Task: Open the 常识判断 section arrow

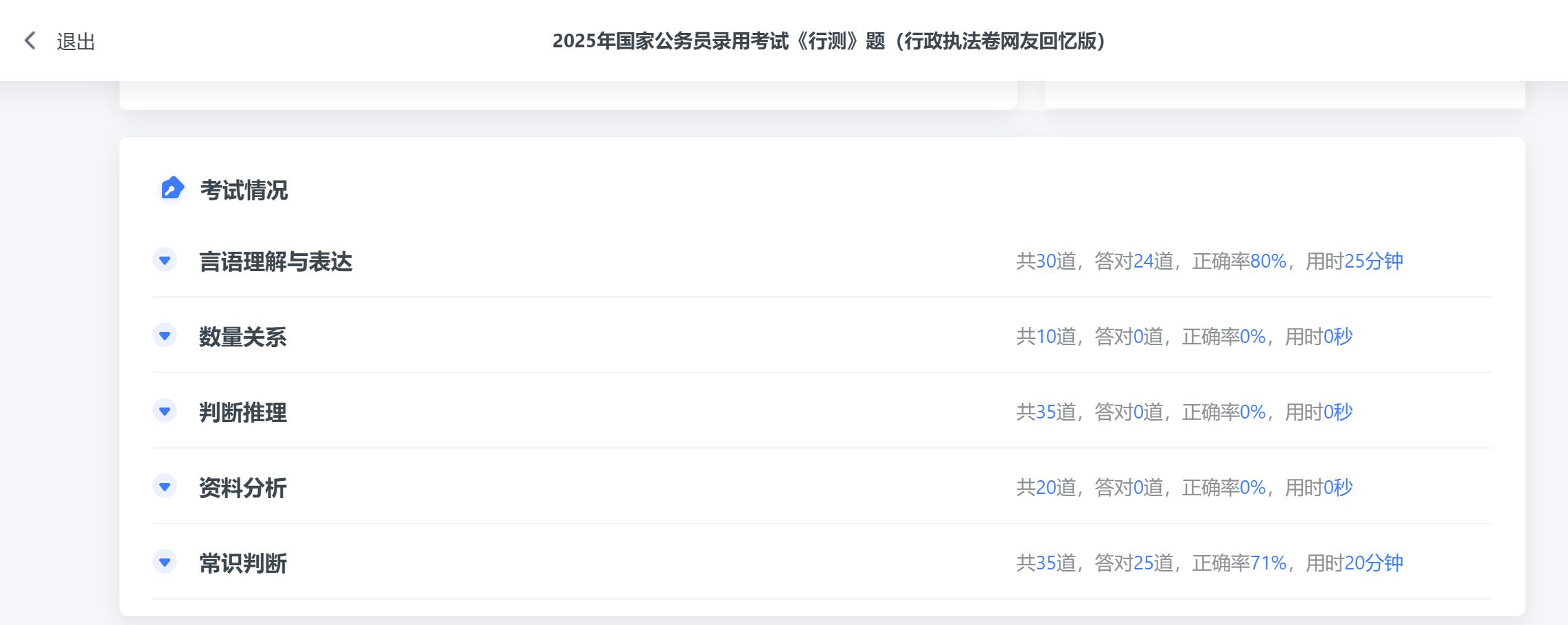Action: 165,562
